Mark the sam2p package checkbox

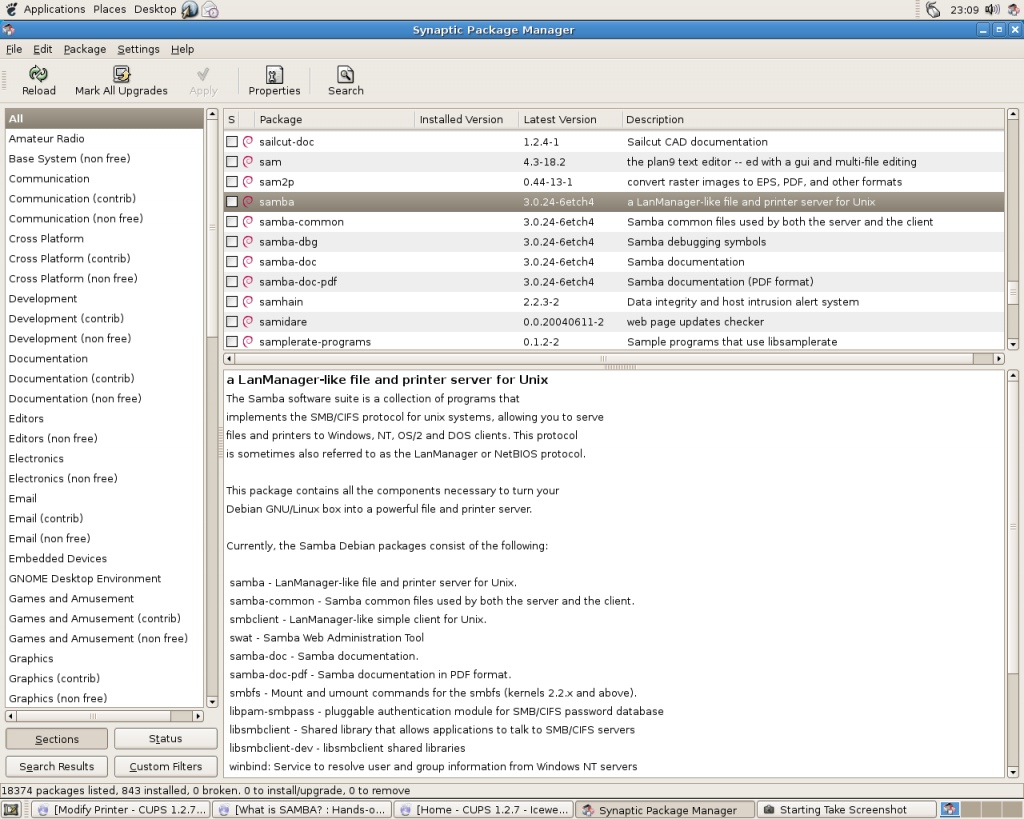[x=232, y=182]
